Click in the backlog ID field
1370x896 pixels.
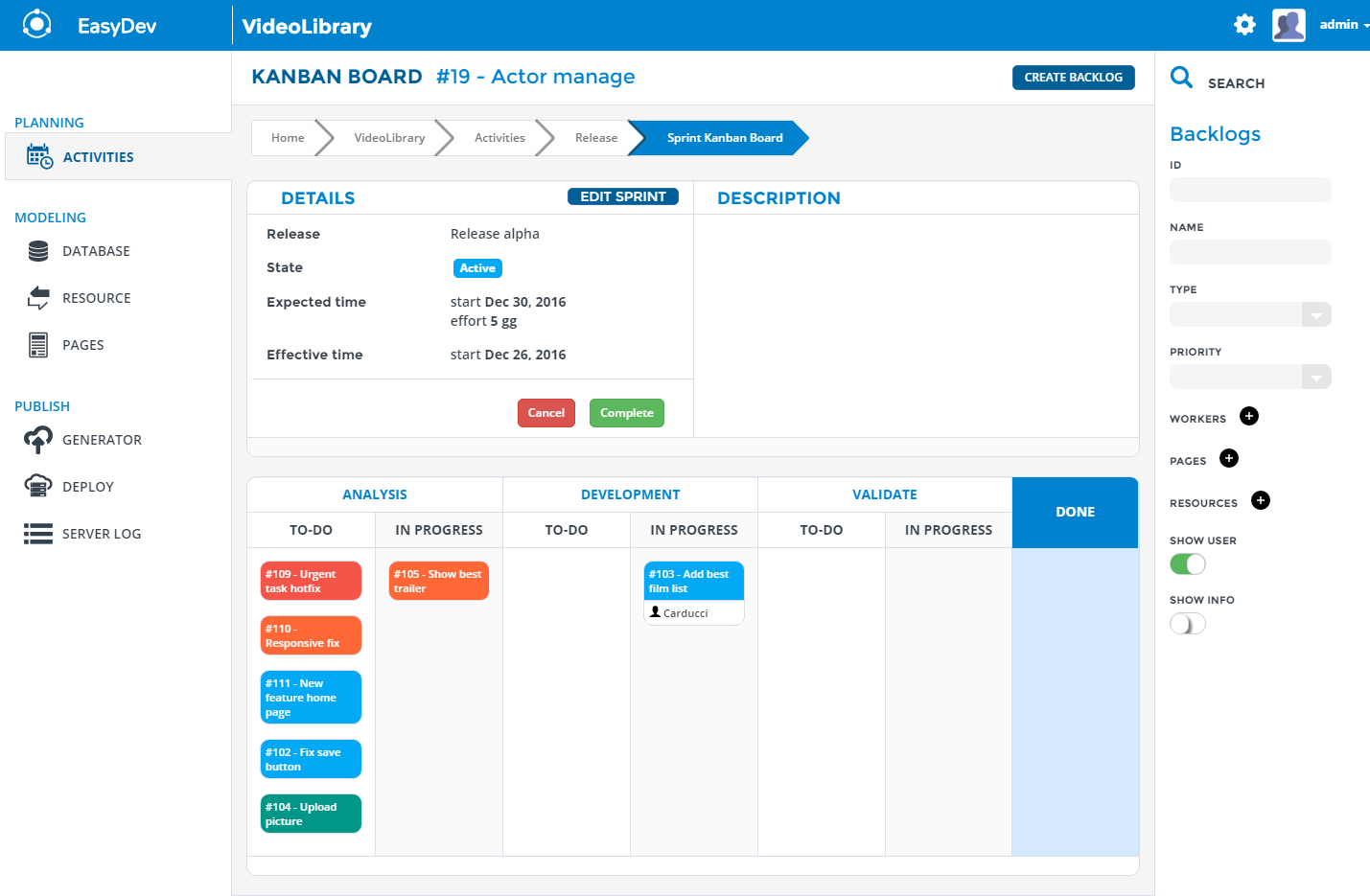click(1250, 190)
